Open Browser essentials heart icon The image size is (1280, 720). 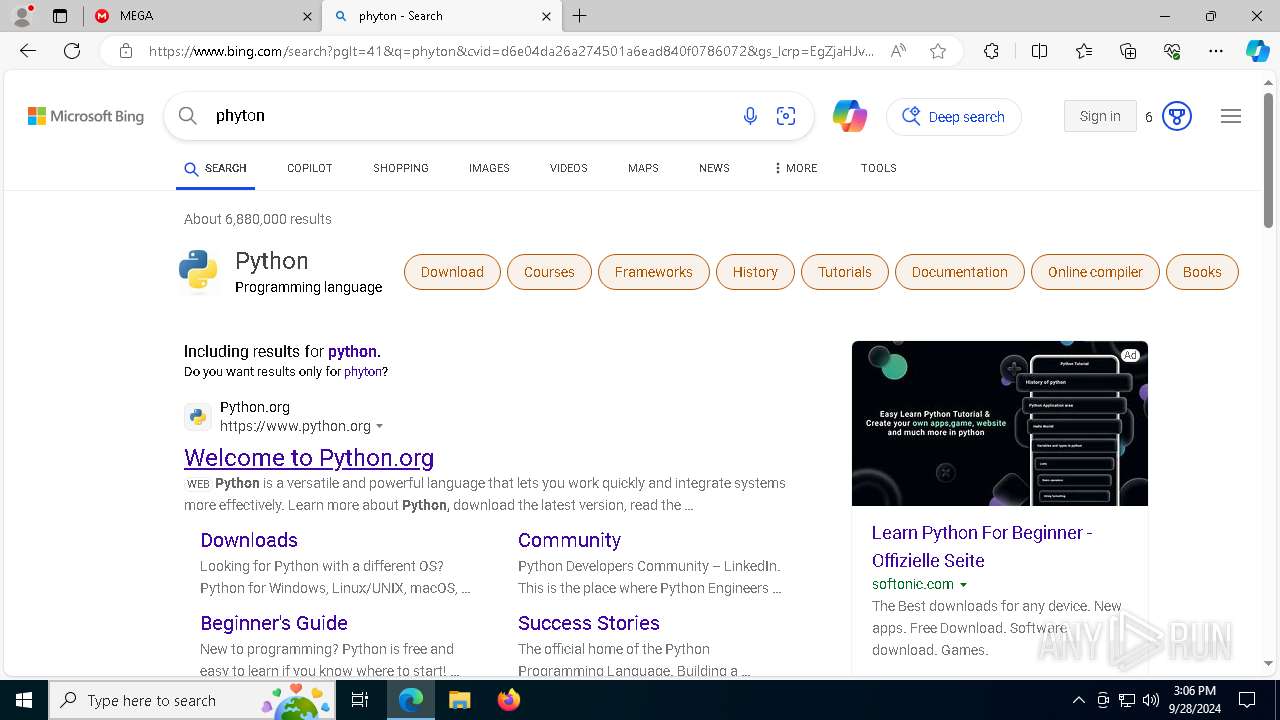(x=1172, y=51)
